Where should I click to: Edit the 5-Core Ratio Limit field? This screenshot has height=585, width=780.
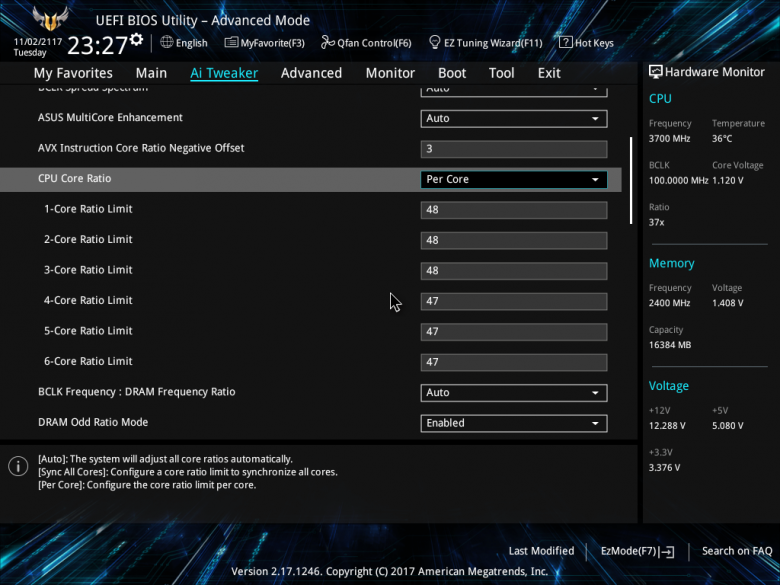click(514, 332)
